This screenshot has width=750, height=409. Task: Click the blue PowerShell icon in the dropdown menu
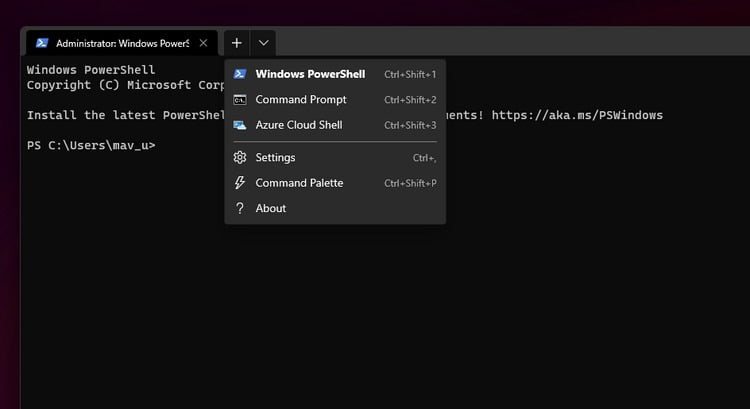(240, 74)
